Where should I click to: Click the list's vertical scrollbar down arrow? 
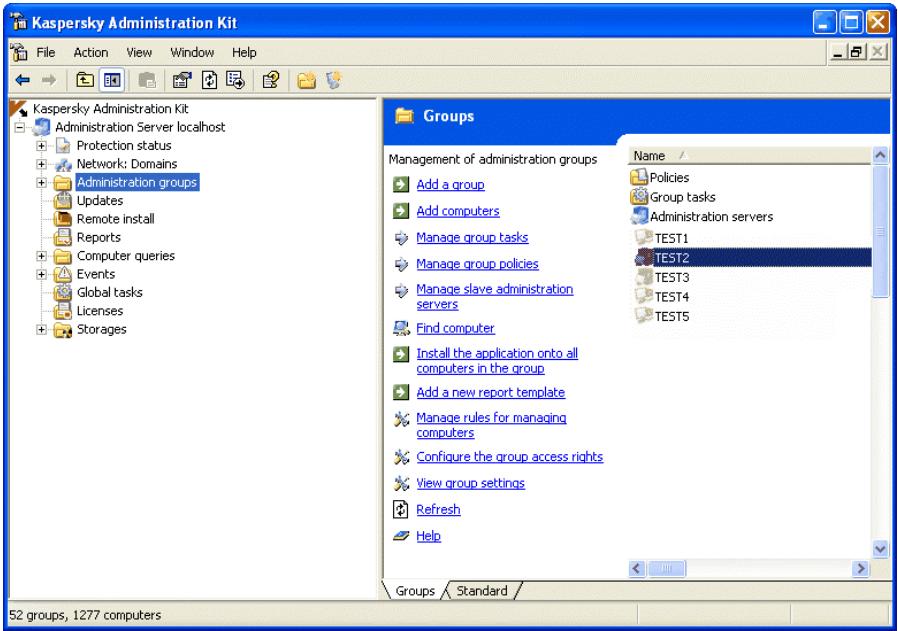click(880, 549)
